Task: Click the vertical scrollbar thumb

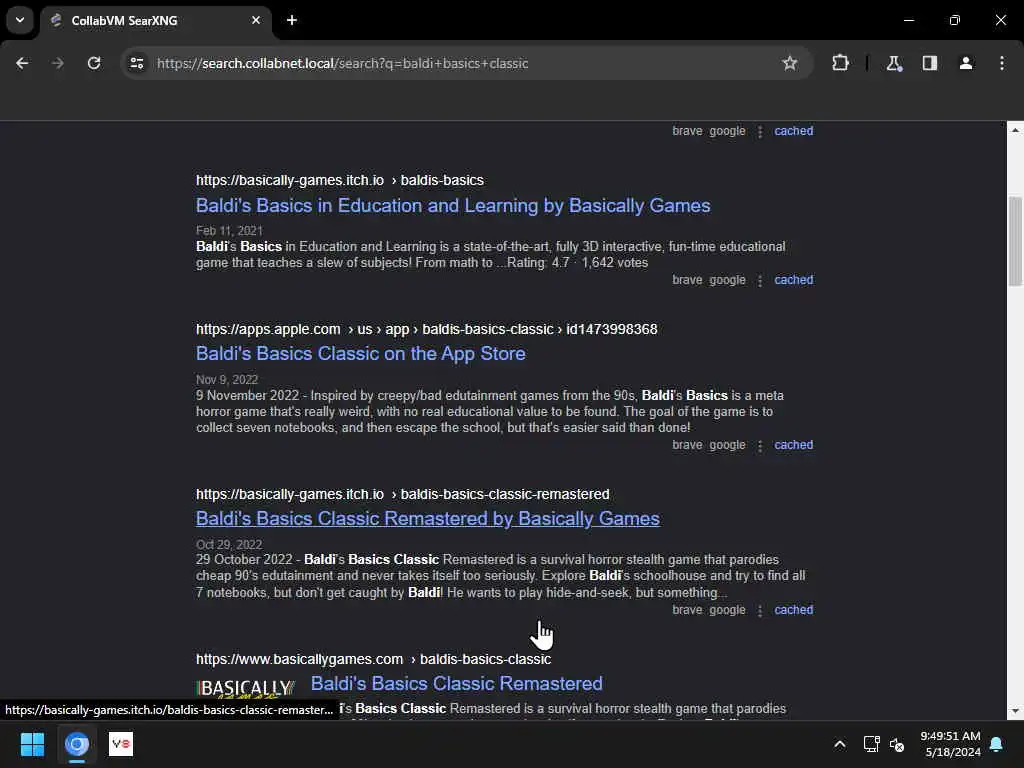Action: 1015,242
